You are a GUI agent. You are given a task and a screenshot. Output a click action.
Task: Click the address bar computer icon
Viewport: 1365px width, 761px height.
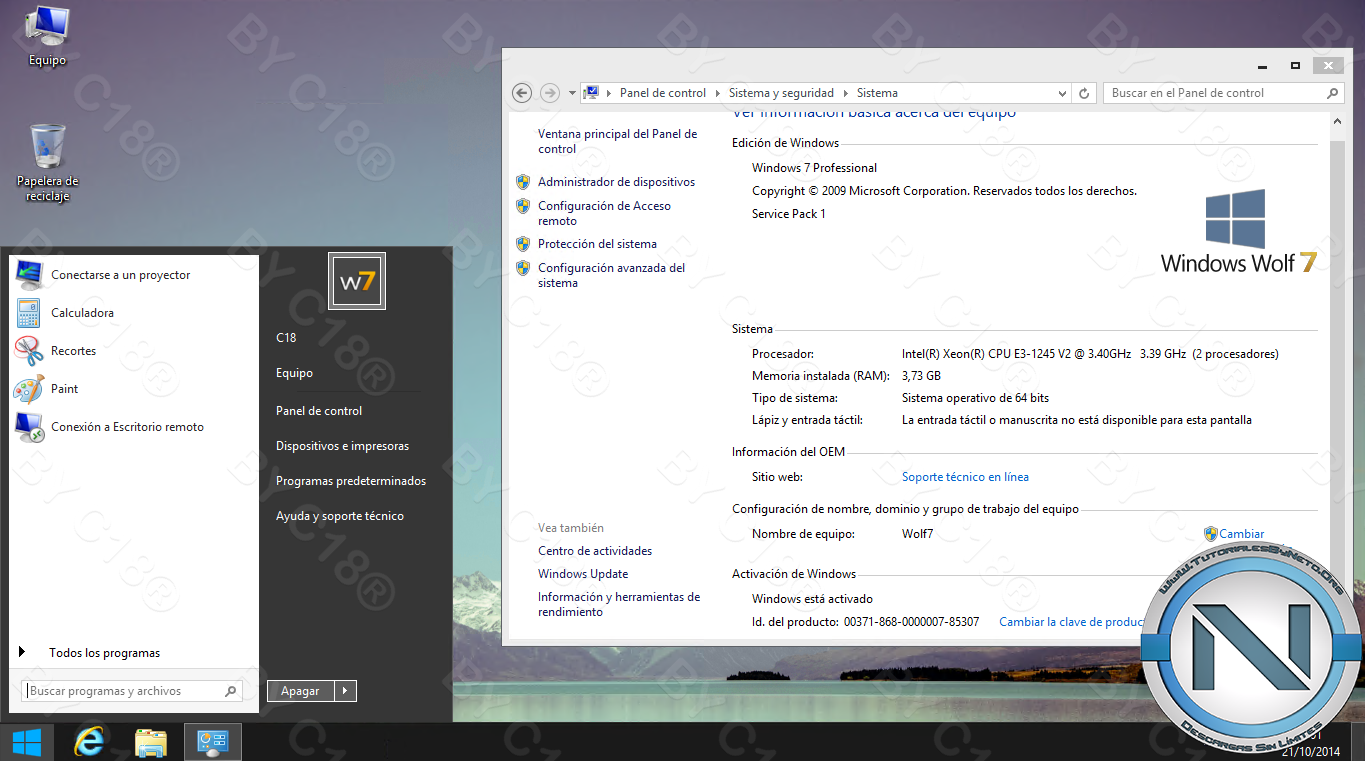[x=591, y=93]
